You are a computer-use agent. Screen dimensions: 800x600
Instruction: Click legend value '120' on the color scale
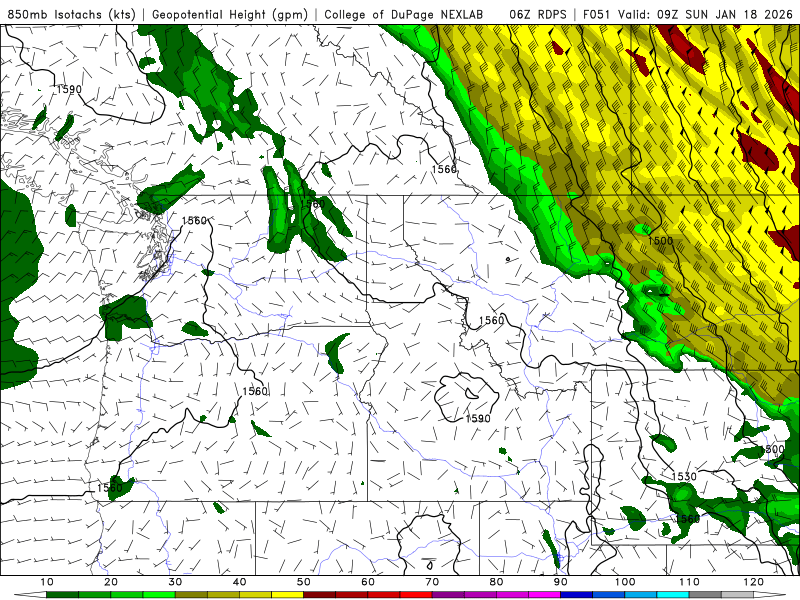point(754,582)
